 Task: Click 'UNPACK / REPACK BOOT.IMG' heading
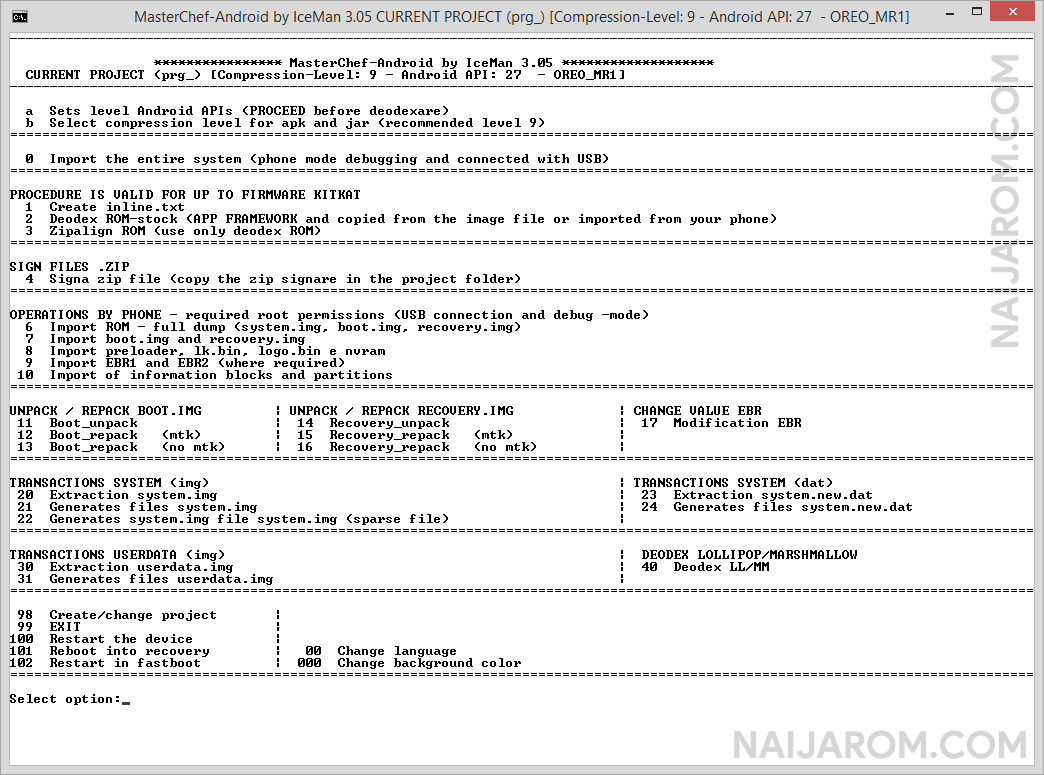105,411
